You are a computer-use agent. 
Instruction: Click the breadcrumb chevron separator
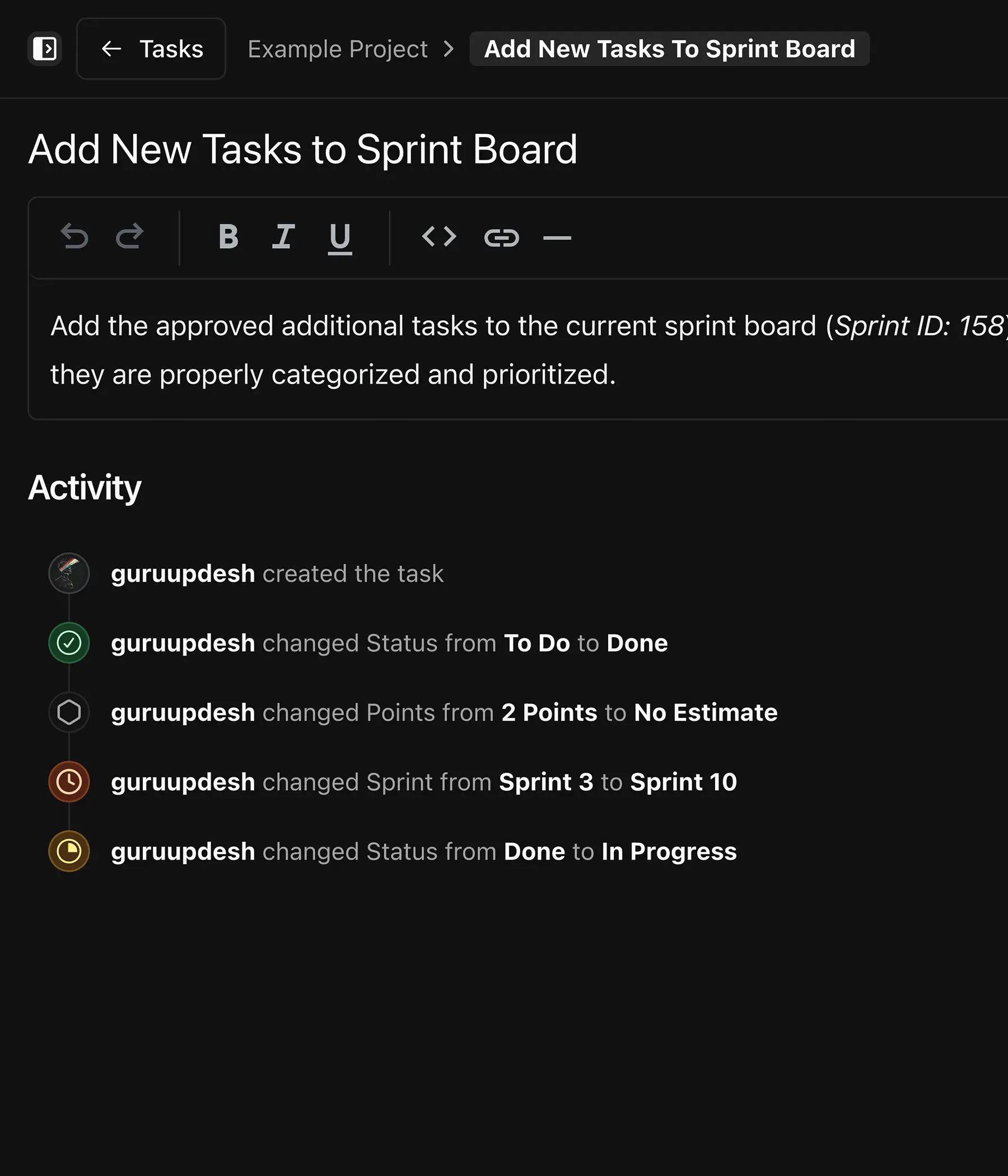pyautogui.click(x=449, y=49)
